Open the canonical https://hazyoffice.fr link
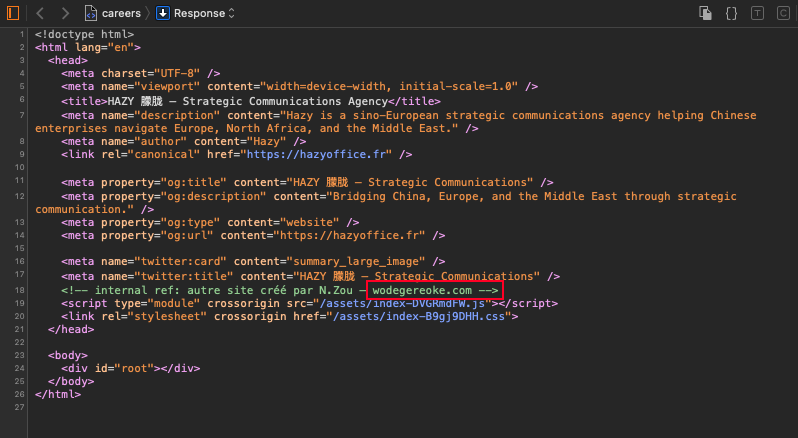The height and width of the screenshot is (438, 798). 316,154
